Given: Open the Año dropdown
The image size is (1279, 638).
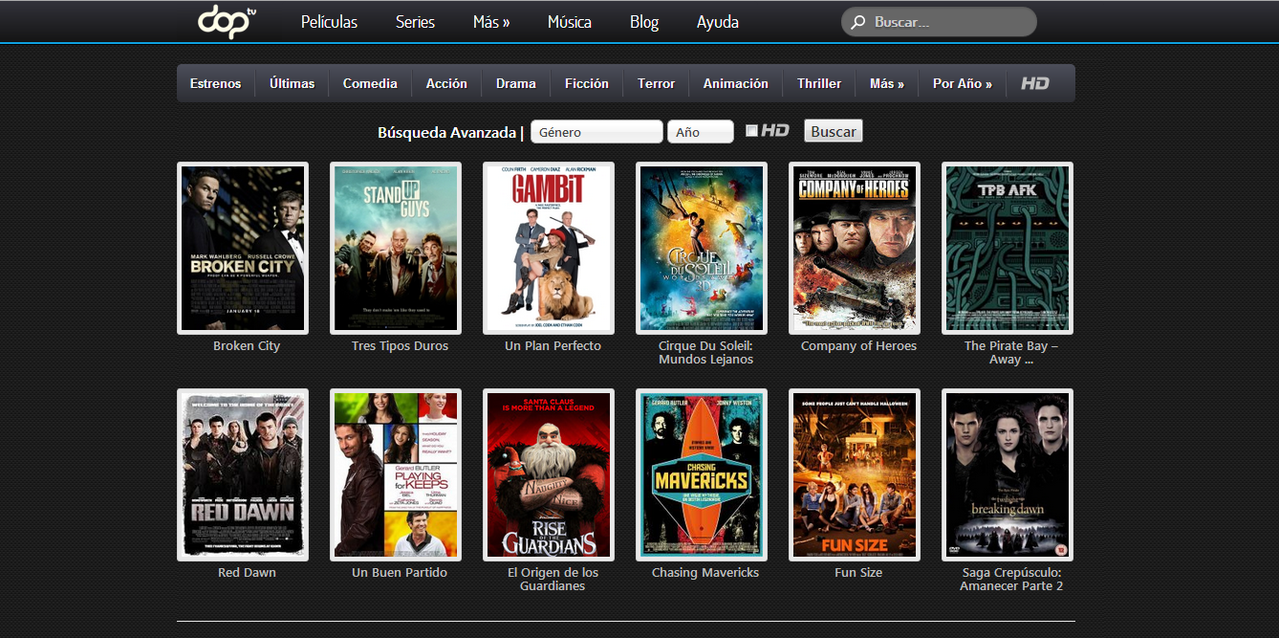Looking at the screenshot, I should pyautogui.click(x=701, y=132).
